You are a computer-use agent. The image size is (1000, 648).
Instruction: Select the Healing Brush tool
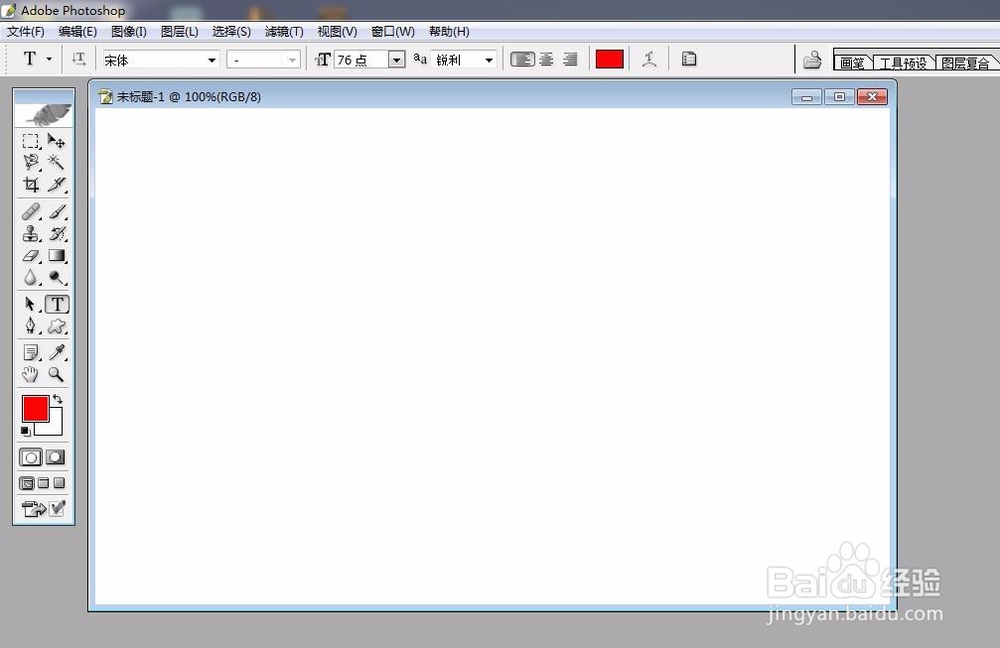pos(31,211)
